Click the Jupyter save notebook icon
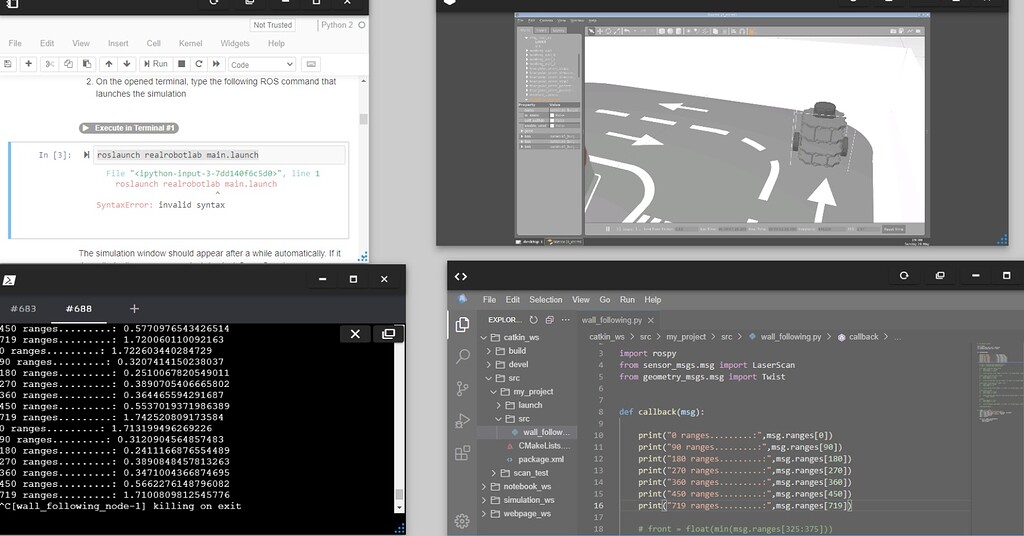Viewport: 1024px width, 536px height. tap(8, 64)
